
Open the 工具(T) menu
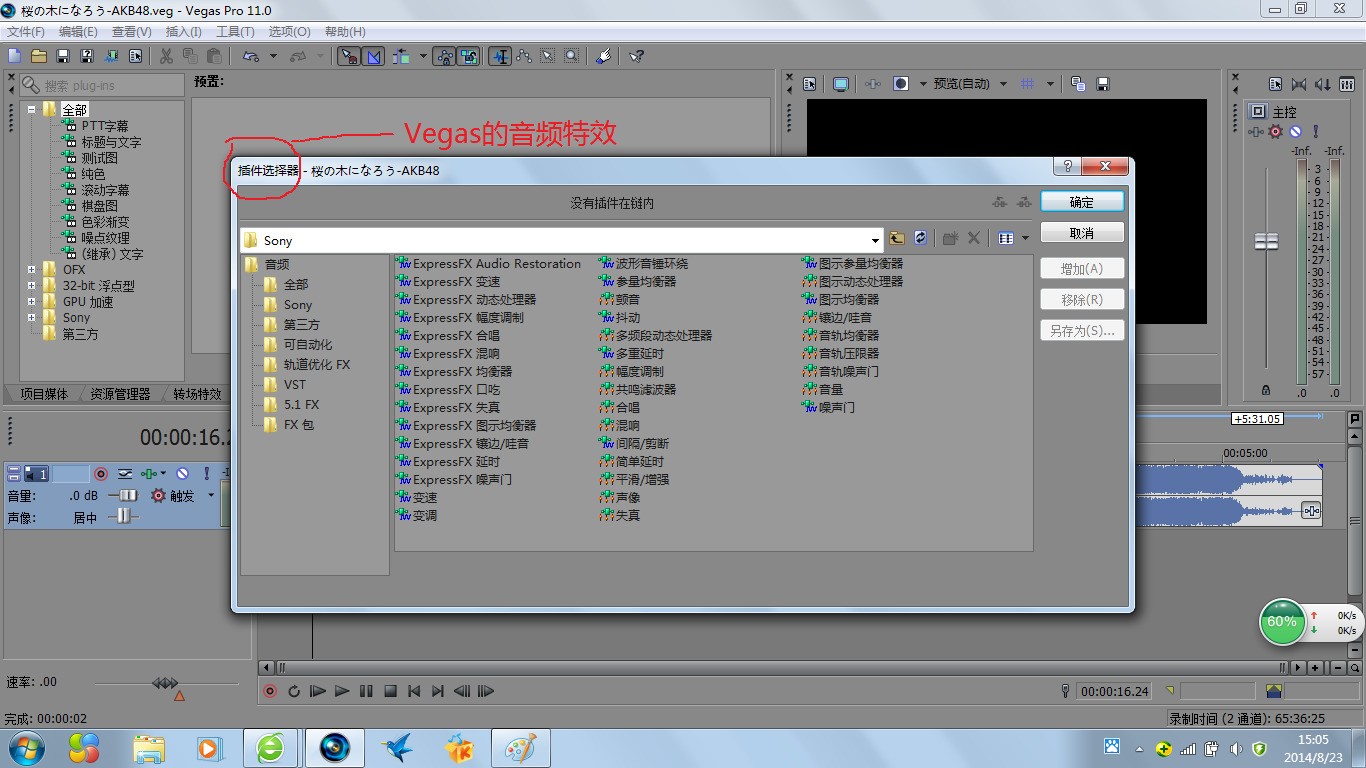235,32
